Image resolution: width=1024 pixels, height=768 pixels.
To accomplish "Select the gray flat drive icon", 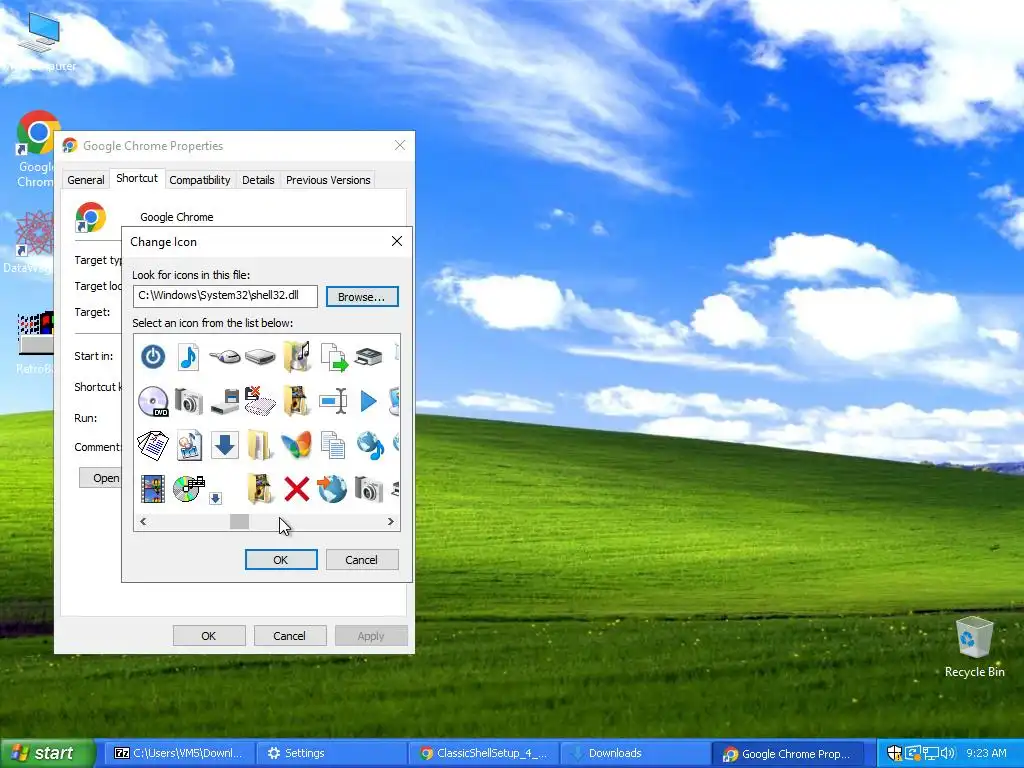I will point(260,357).
